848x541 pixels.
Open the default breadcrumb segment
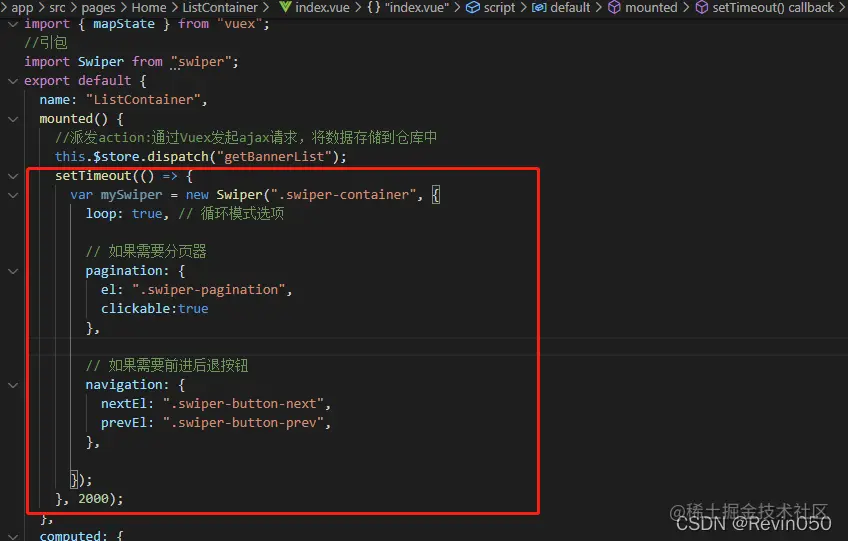point(570,8)
